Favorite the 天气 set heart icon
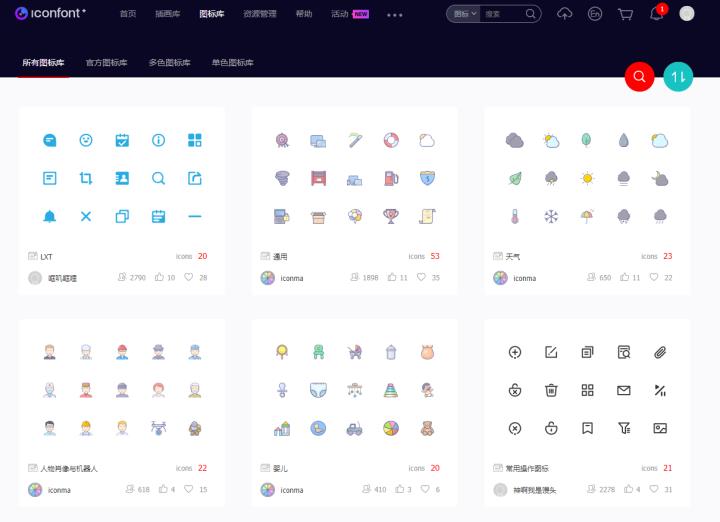 coord(654,277)
